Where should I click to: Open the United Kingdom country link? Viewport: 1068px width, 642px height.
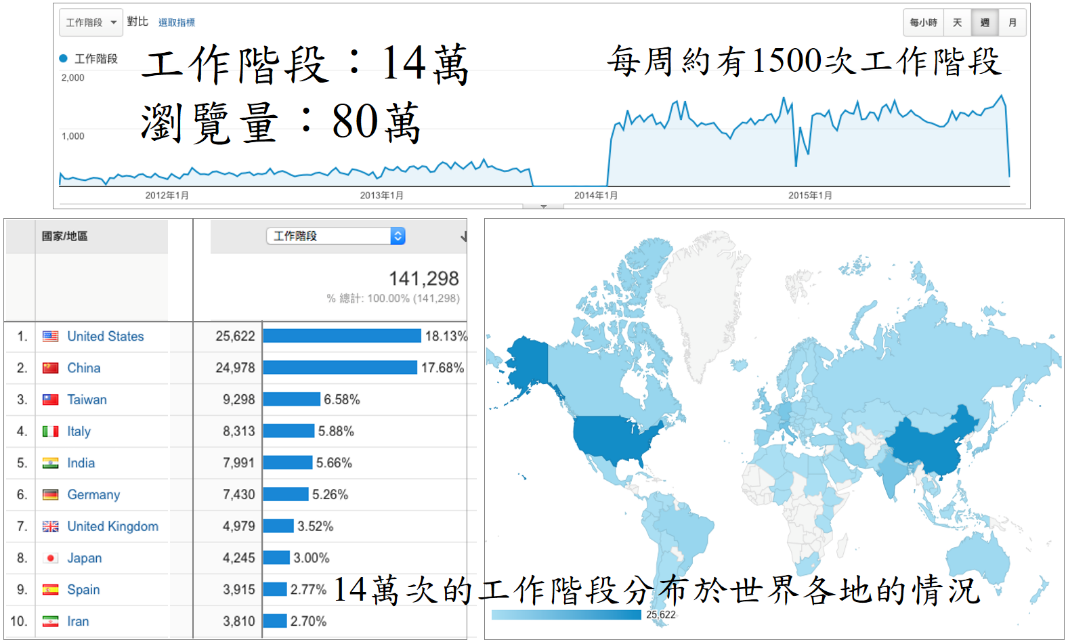[x=112, y=526]
